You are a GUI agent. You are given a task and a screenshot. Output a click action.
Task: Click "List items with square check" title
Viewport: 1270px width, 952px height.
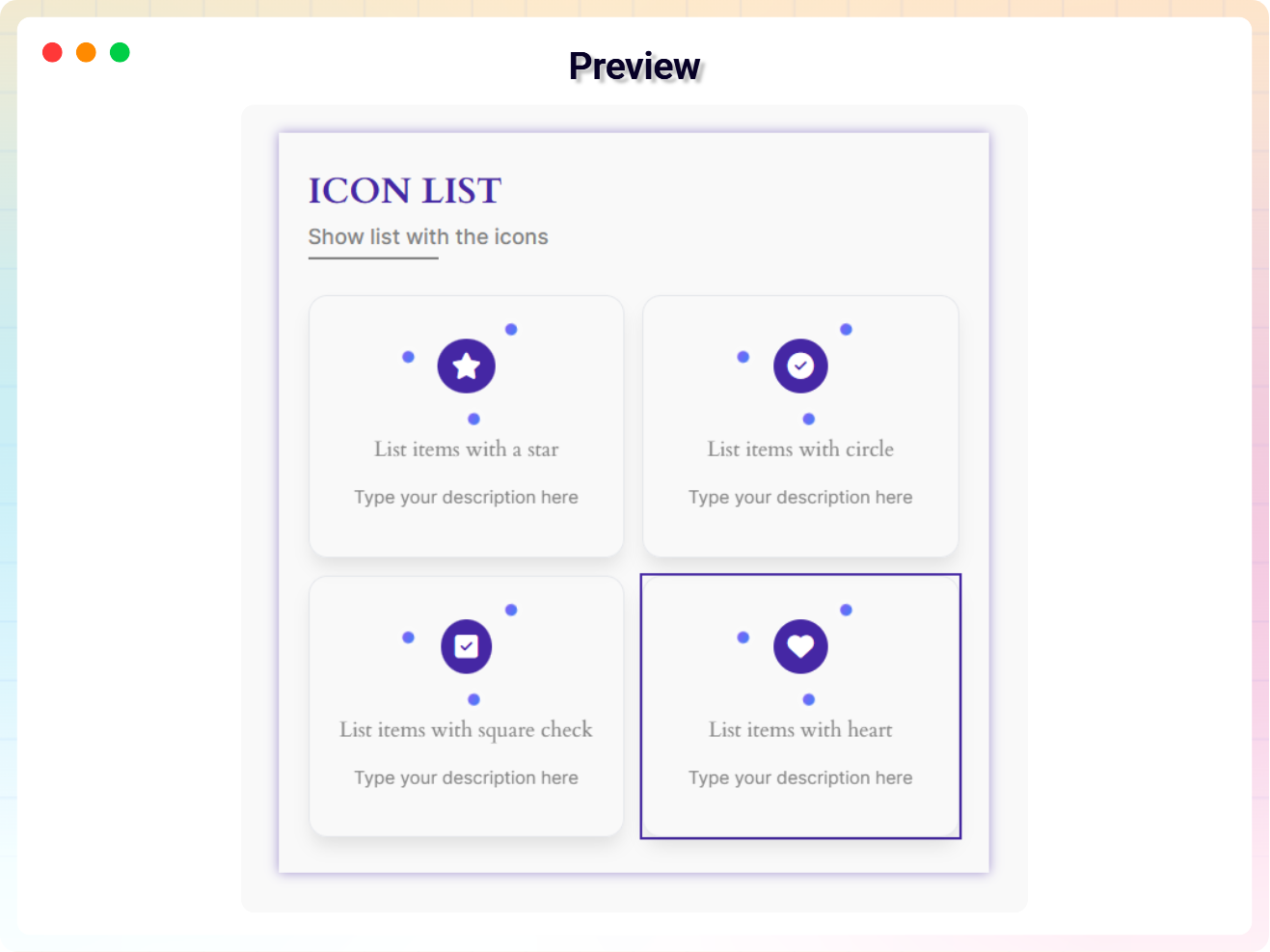coord(467,730)
